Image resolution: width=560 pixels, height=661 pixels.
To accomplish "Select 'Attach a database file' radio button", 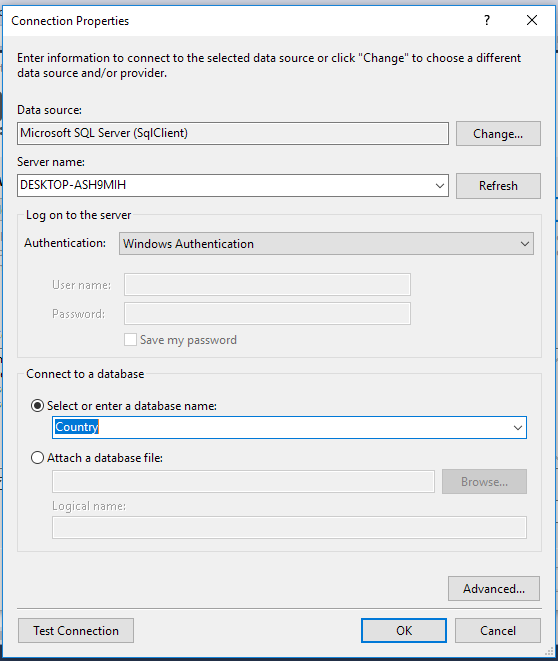I will (x=38, y=458).
